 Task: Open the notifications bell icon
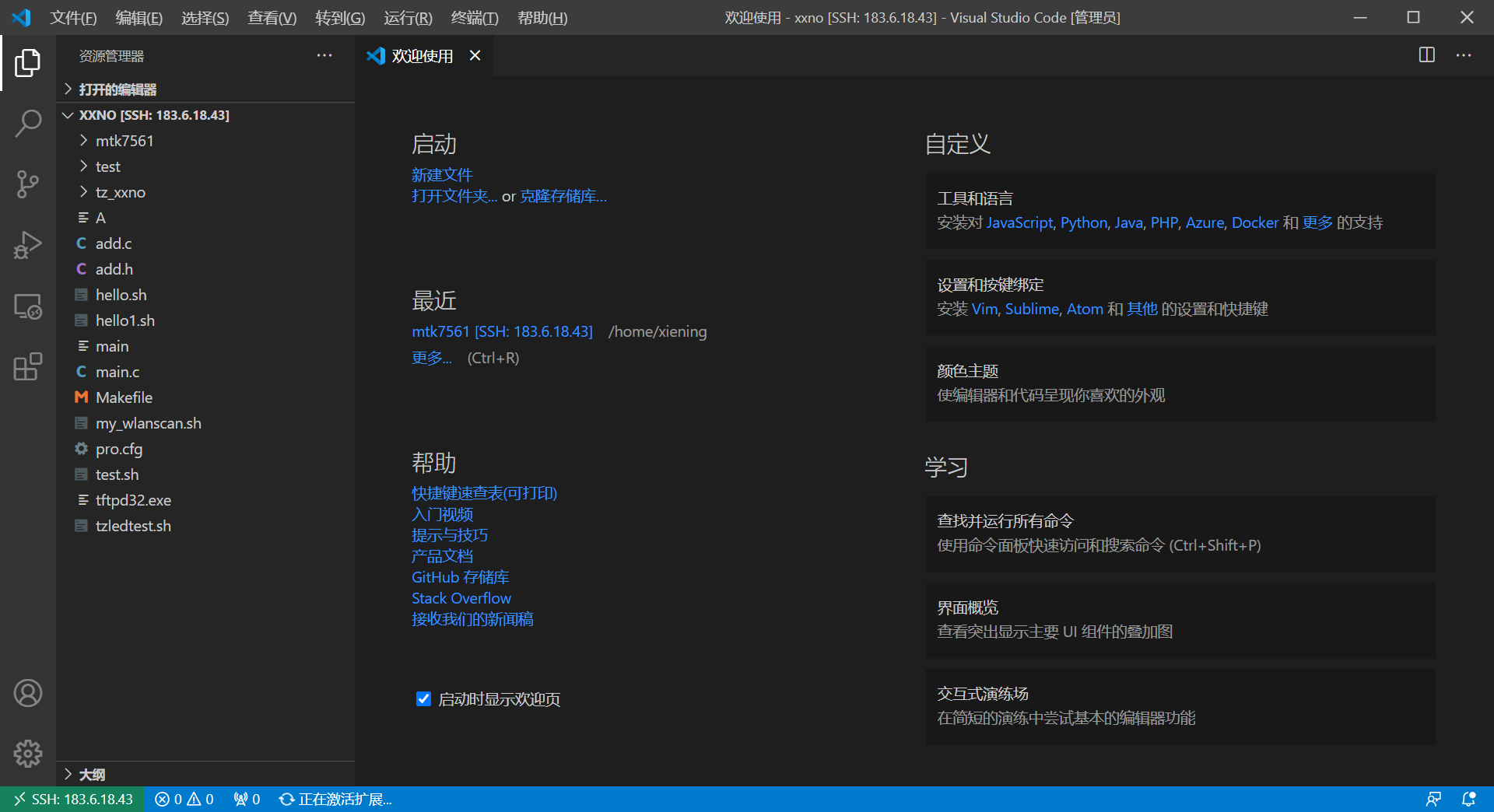1469,799
